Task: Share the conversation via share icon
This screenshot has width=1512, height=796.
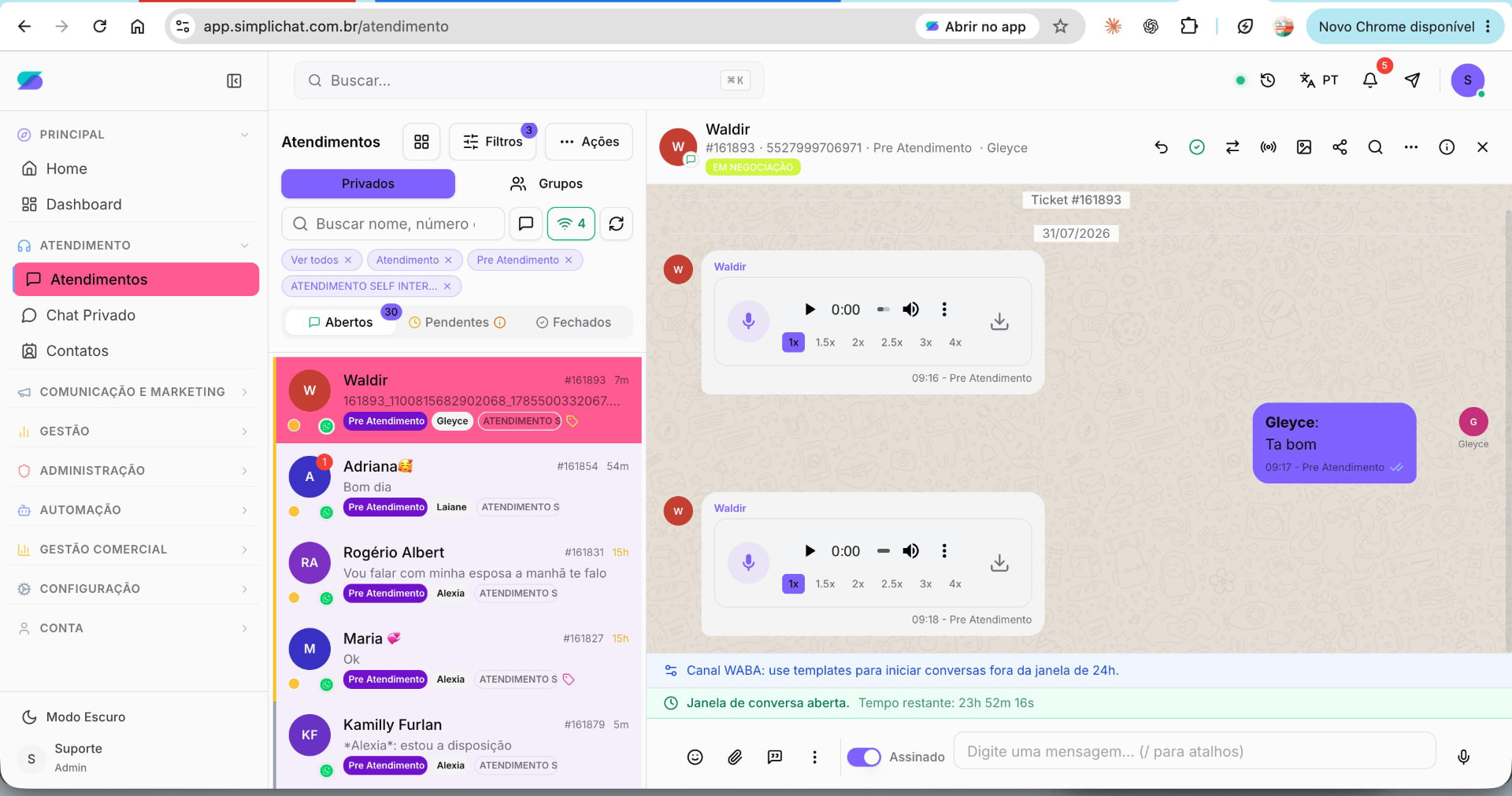Action: (x=1340, y=147)
